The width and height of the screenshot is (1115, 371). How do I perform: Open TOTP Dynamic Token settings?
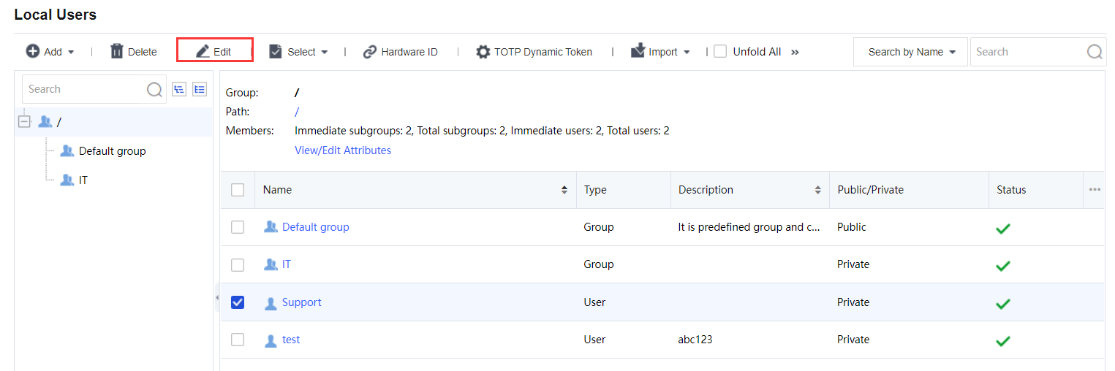(534, 52)
